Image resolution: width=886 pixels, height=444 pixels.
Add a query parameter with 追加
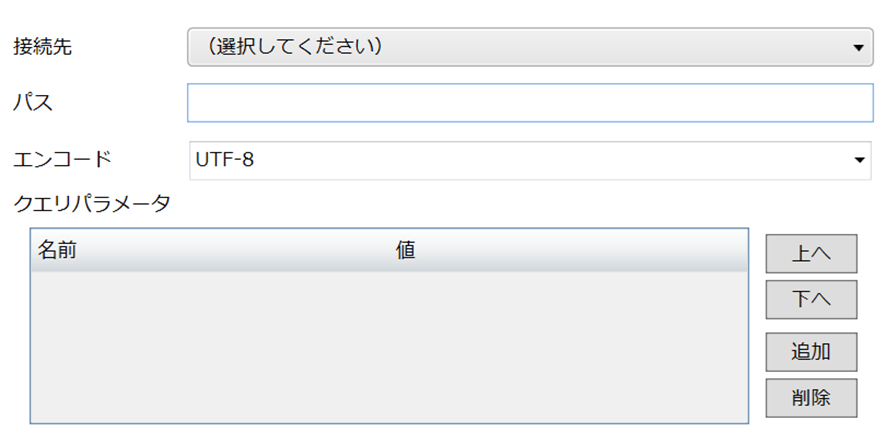pyautogui.click(x=811, y=352)
